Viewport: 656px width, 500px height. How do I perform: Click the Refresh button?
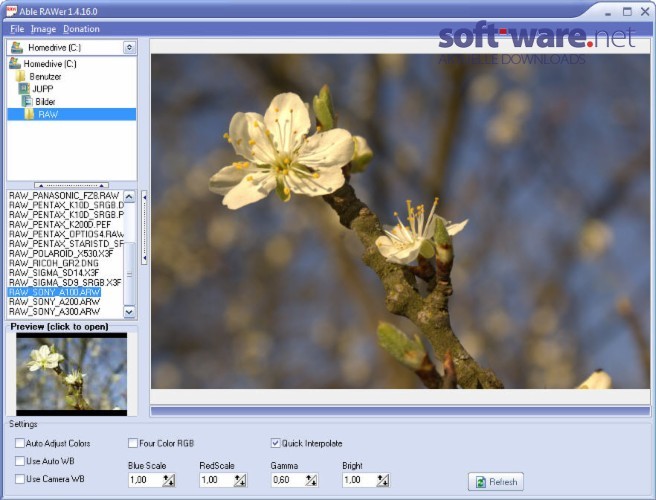tap(496, 482)
